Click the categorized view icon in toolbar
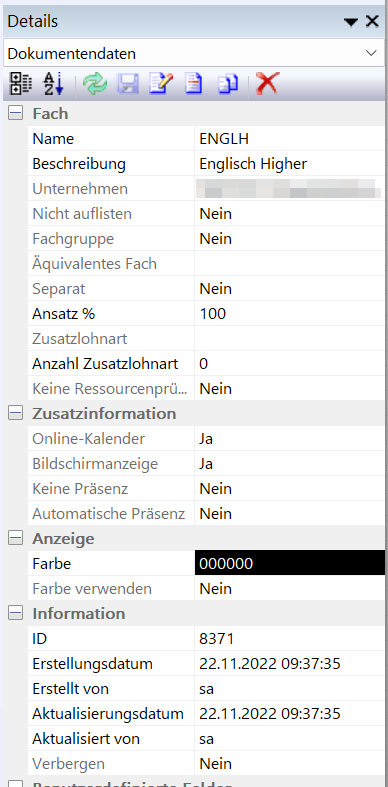The image size is (388, 787). 21,83
